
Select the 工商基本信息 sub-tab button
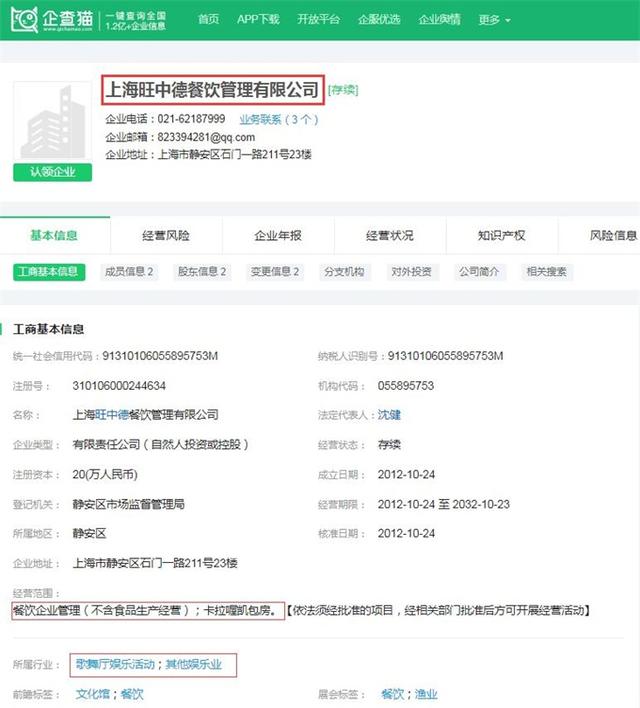point(49,272)
